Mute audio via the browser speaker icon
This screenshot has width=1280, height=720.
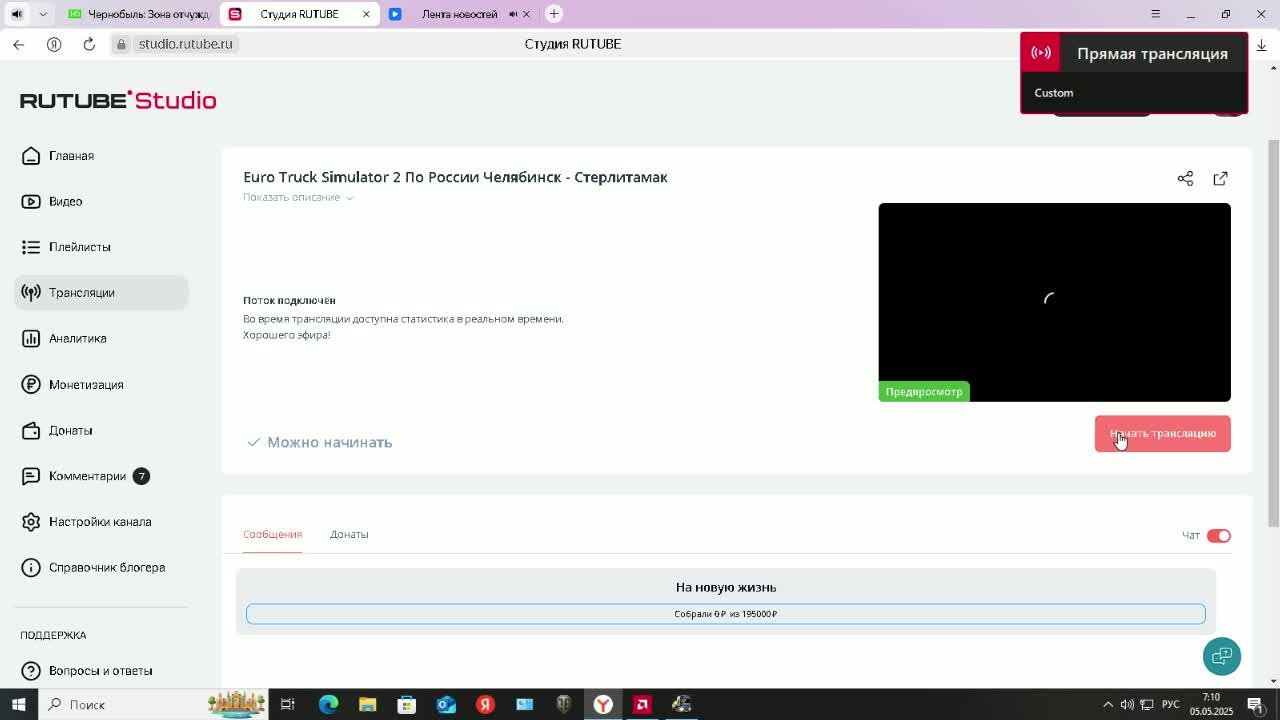(17, 14)
